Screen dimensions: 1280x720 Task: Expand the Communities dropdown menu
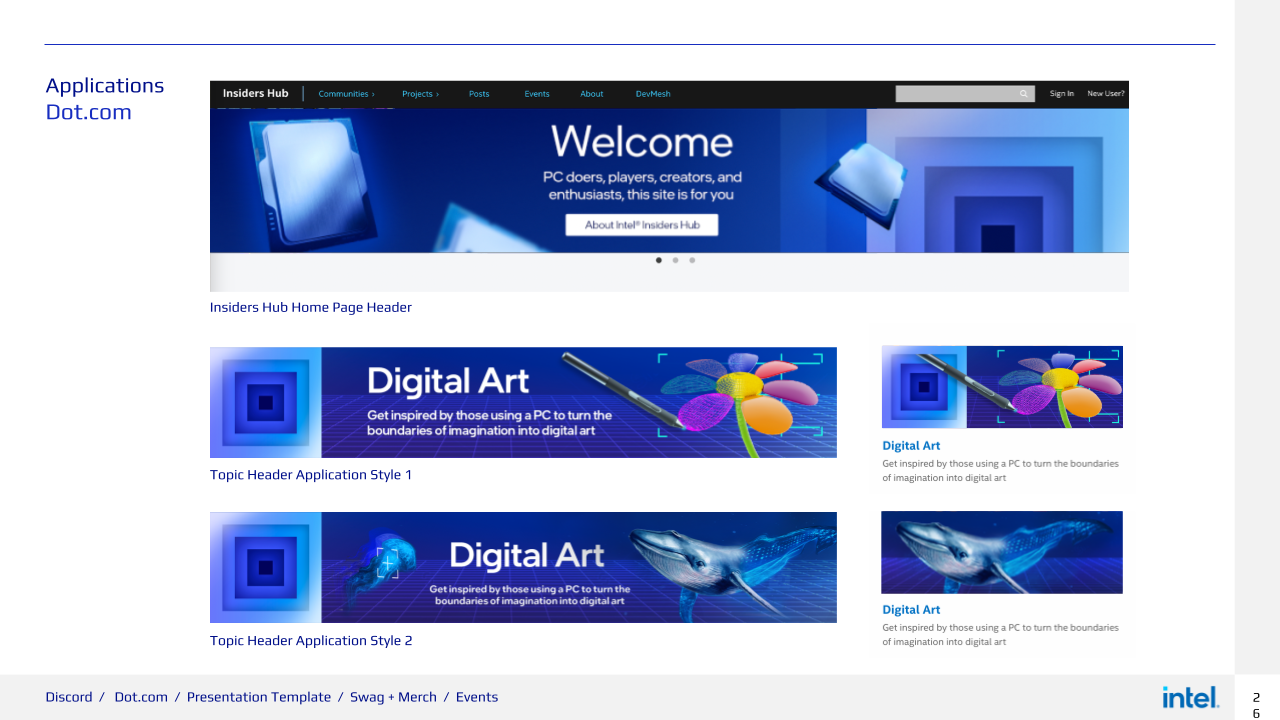point(345,93)
